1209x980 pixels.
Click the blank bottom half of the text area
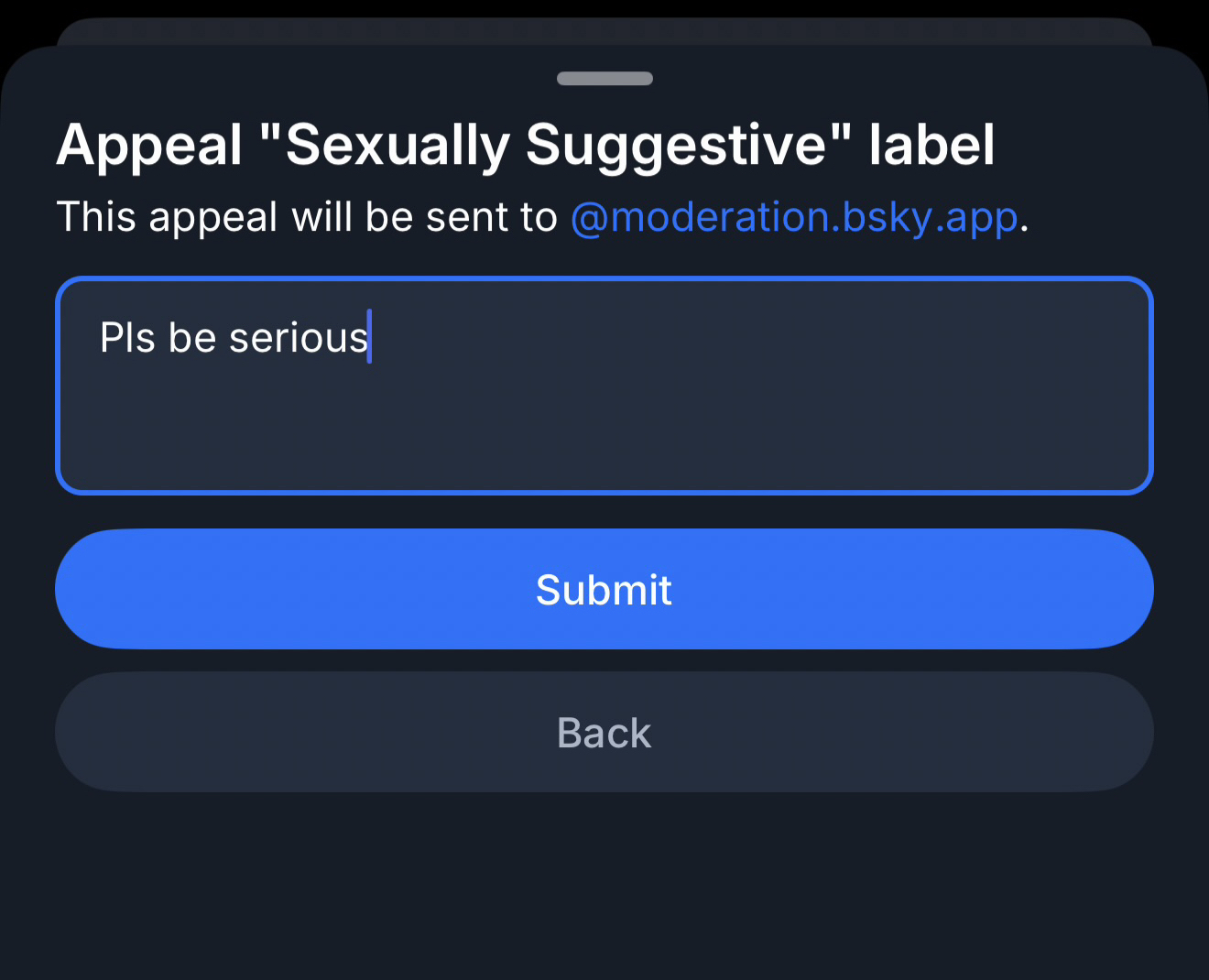(604, 440)
